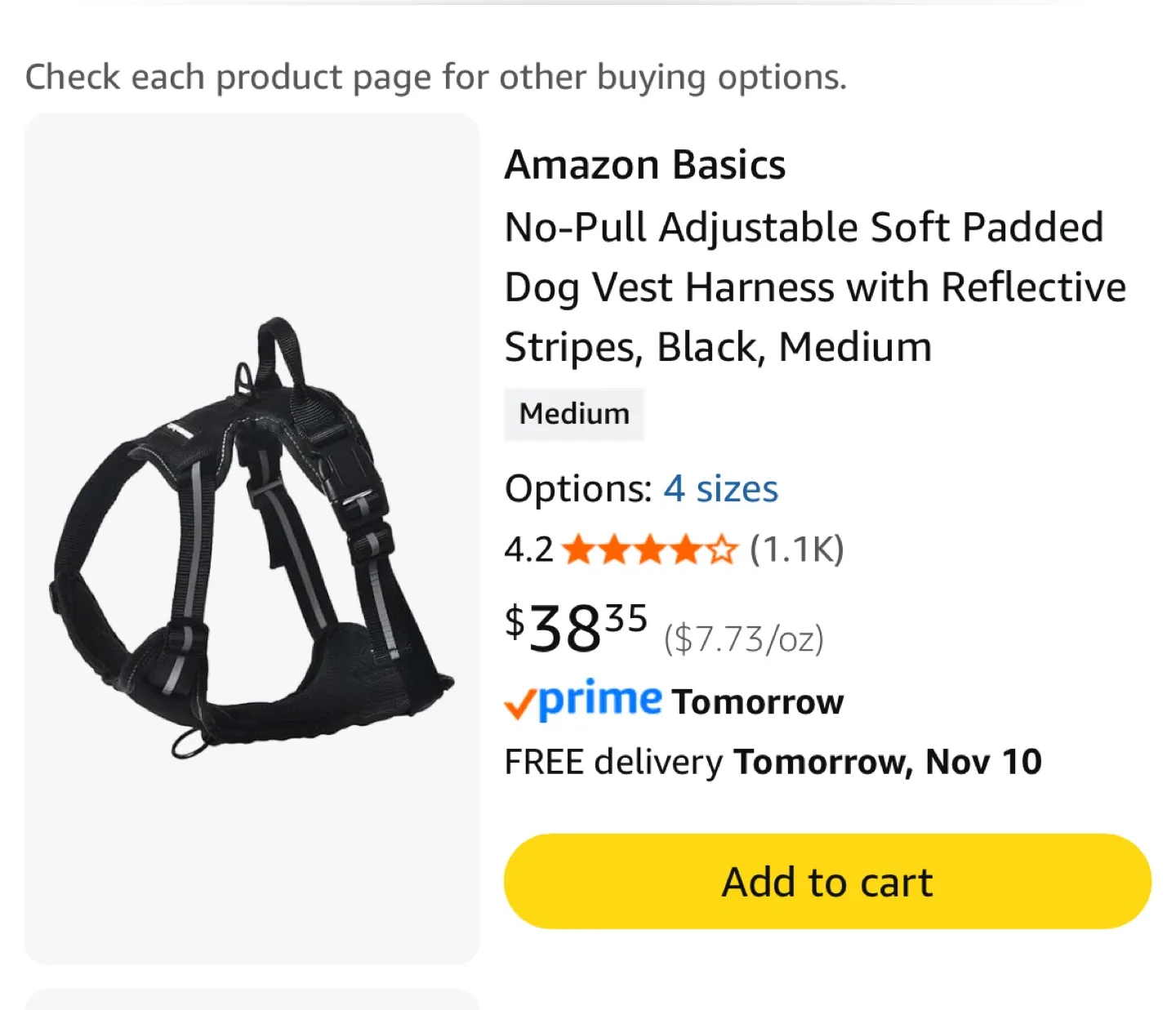This screenshot has height=1010, width=1176.
Task: Click the fourth rating star
Action: tap(684, 549)
